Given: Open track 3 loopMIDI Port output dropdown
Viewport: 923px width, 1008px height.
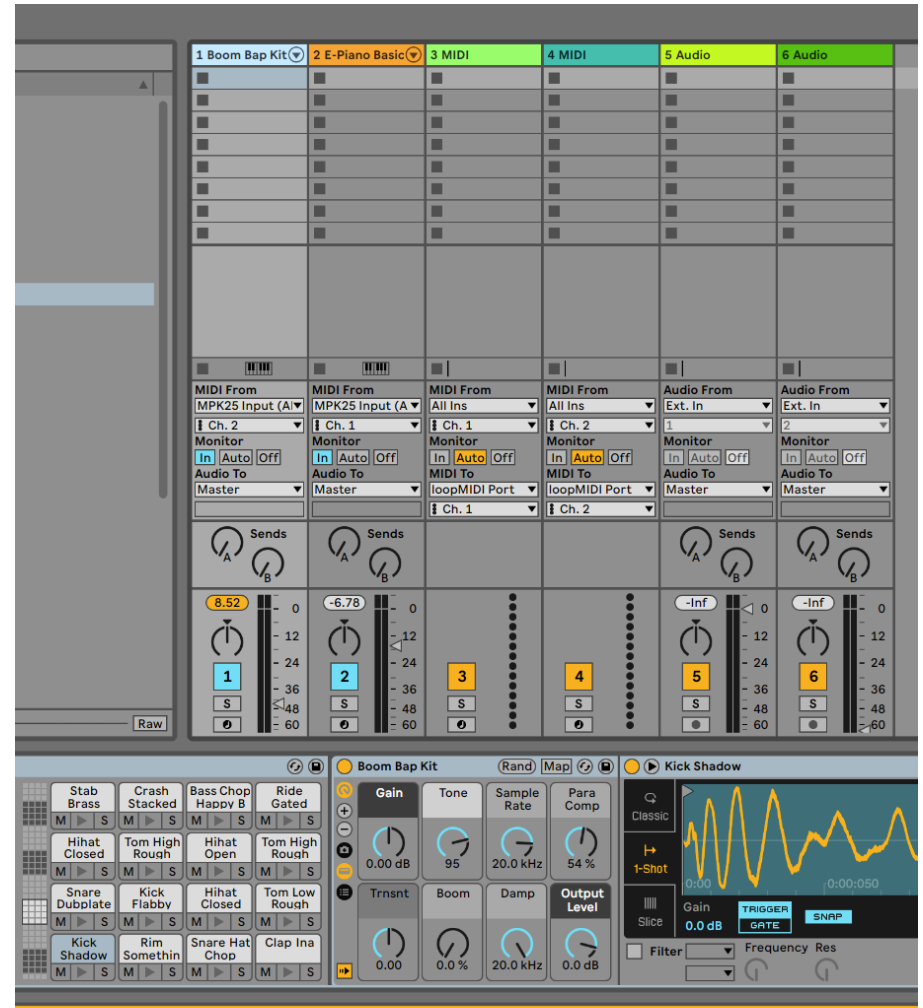Looking at the screenshot, I should pos(483,489).
